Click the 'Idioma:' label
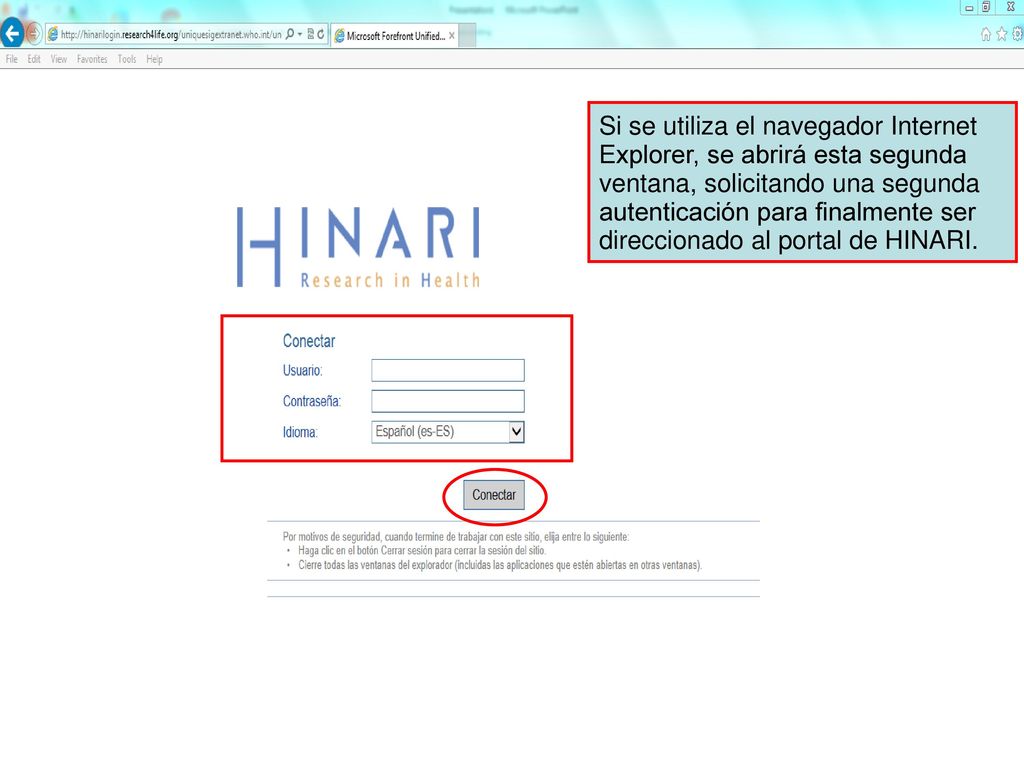 point(300,432)
